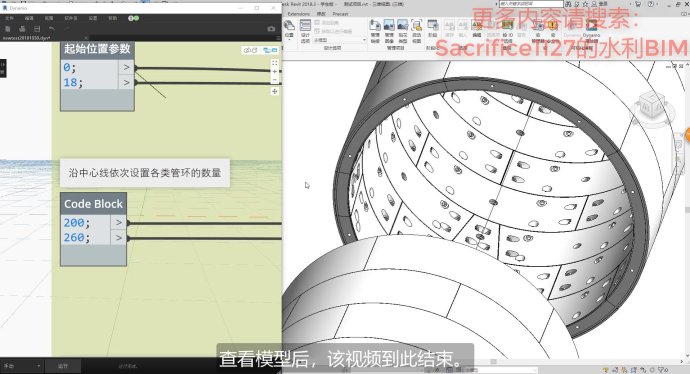Select the 起始位置参数 node header
This screenshot has height=374, width=690.
coord(97,49)
